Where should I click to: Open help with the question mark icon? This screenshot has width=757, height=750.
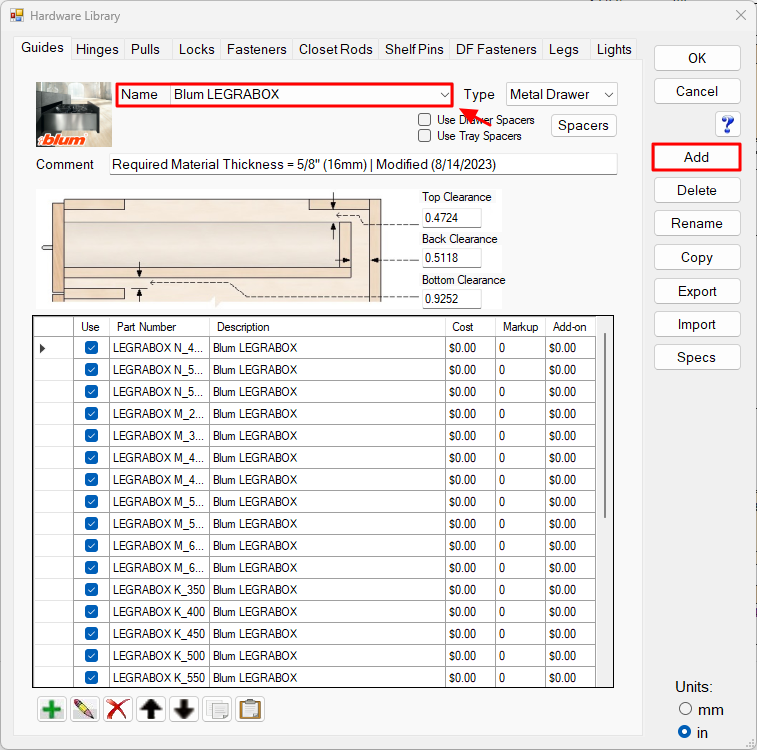727,124
